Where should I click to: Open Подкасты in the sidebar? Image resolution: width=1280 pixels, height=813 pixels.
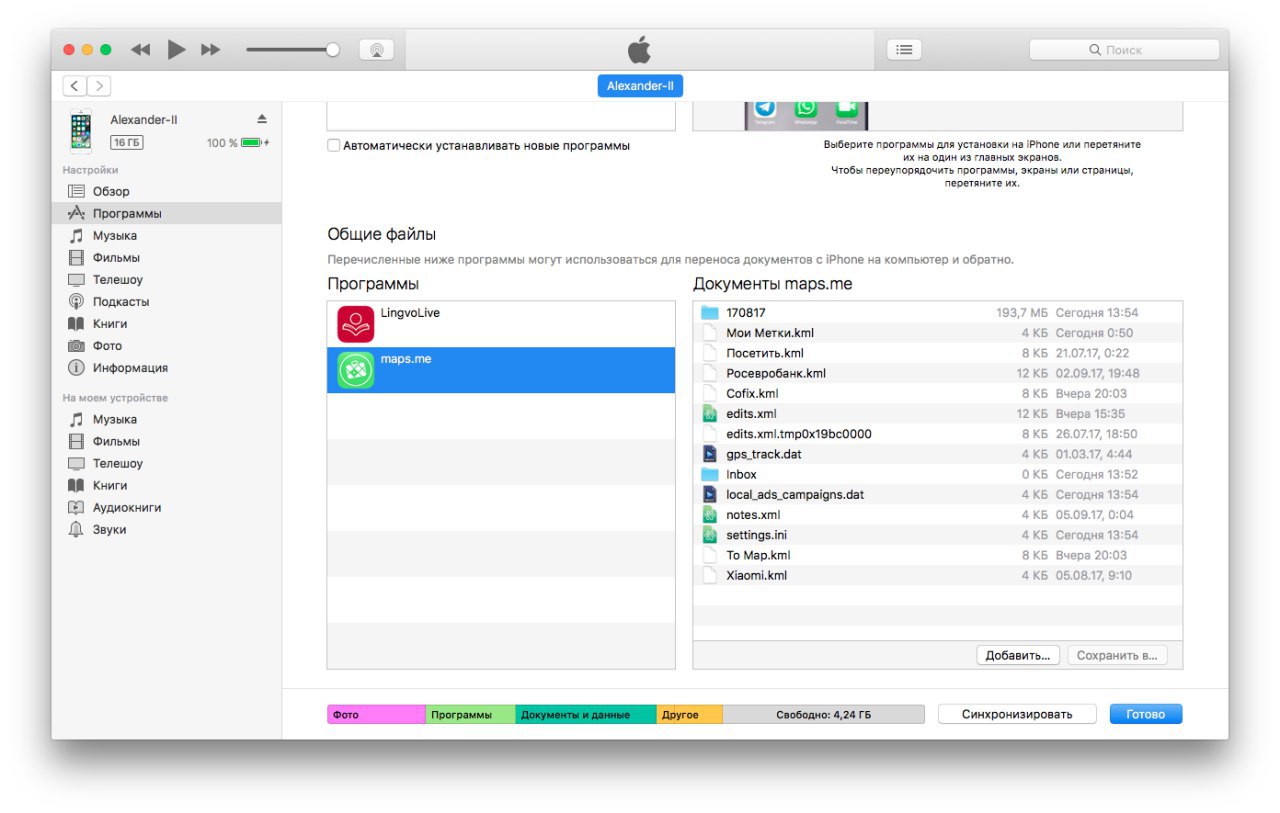pos(120,302)
